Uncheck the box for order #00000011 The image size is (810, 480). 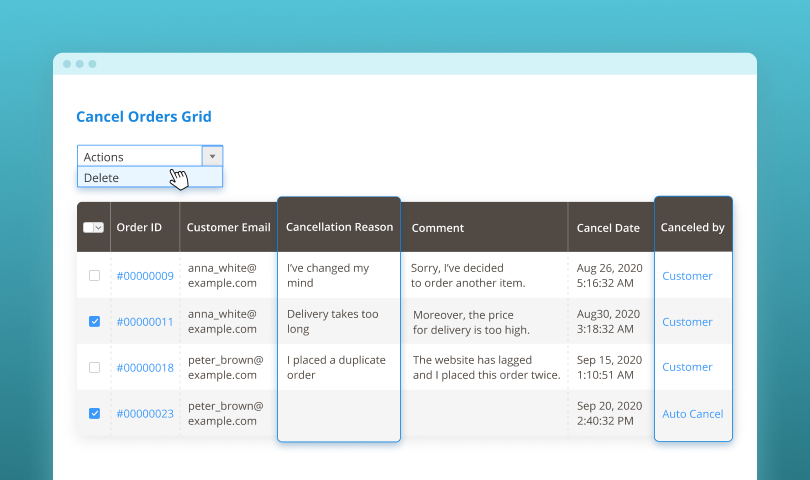pyautogui.click(x=94, y=321)
